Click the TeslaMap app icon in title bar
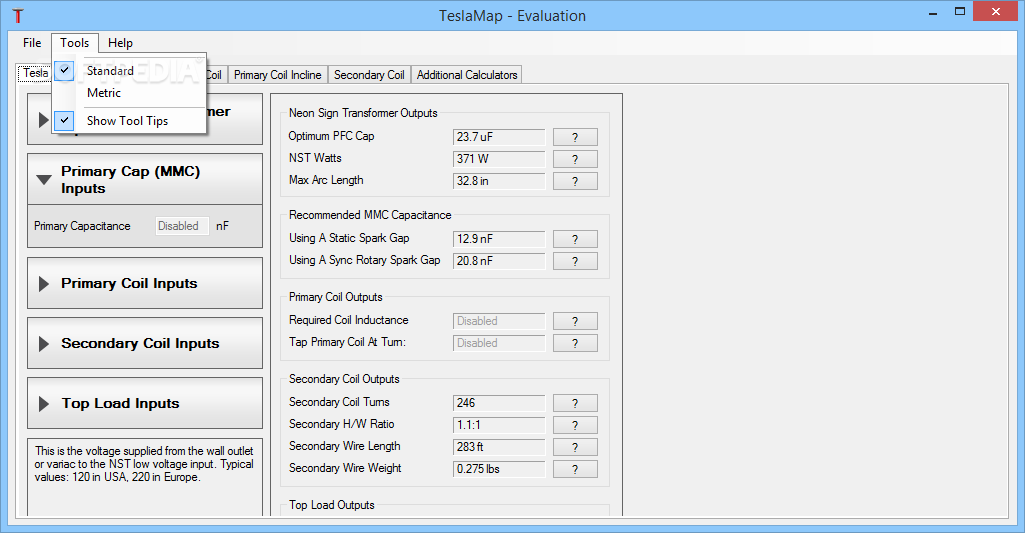Screen dimensions: 1025x533 (18, 16)
